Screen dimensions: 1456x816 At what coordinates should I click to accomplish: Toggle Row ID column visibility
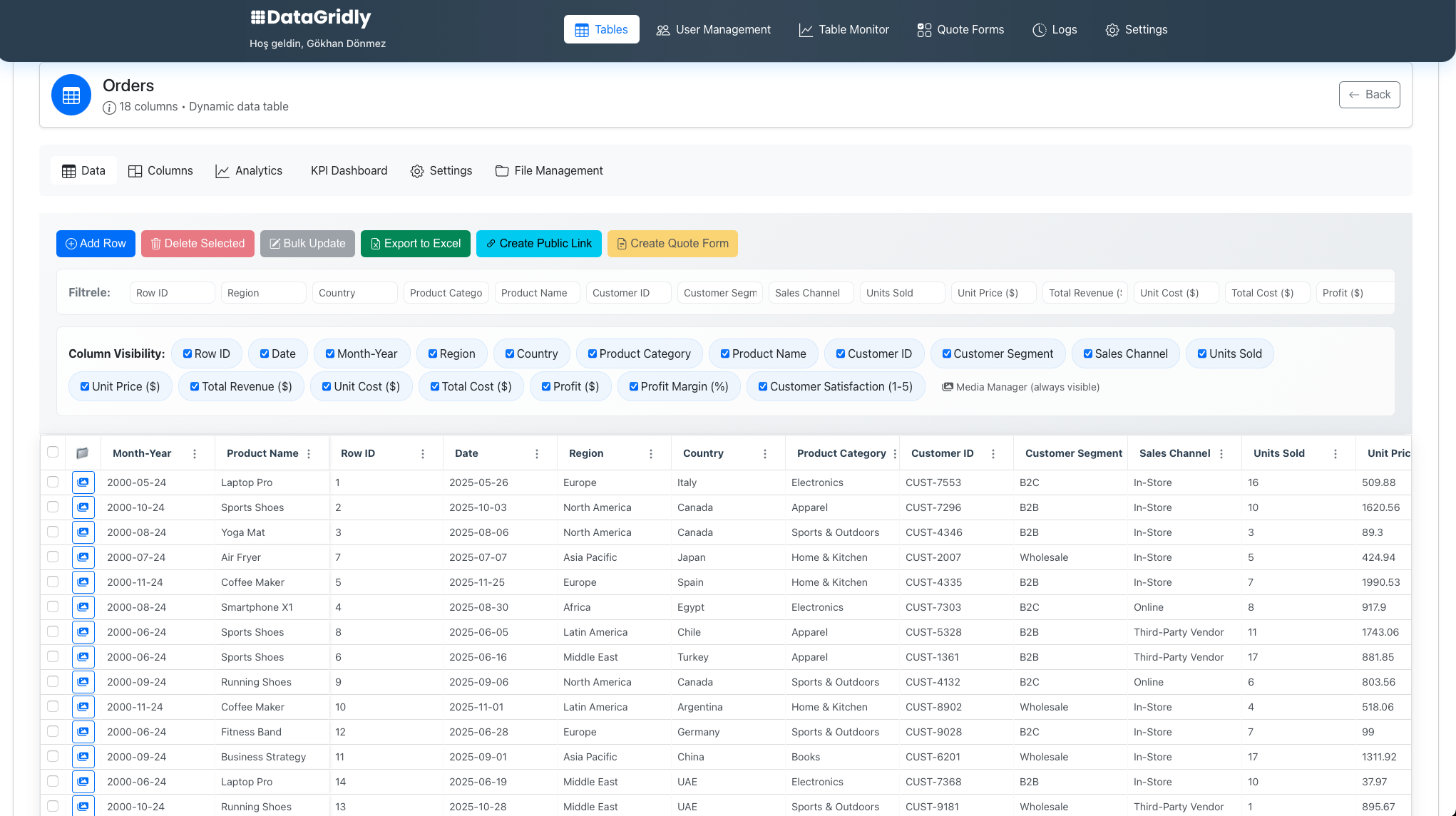pos(188,353)
